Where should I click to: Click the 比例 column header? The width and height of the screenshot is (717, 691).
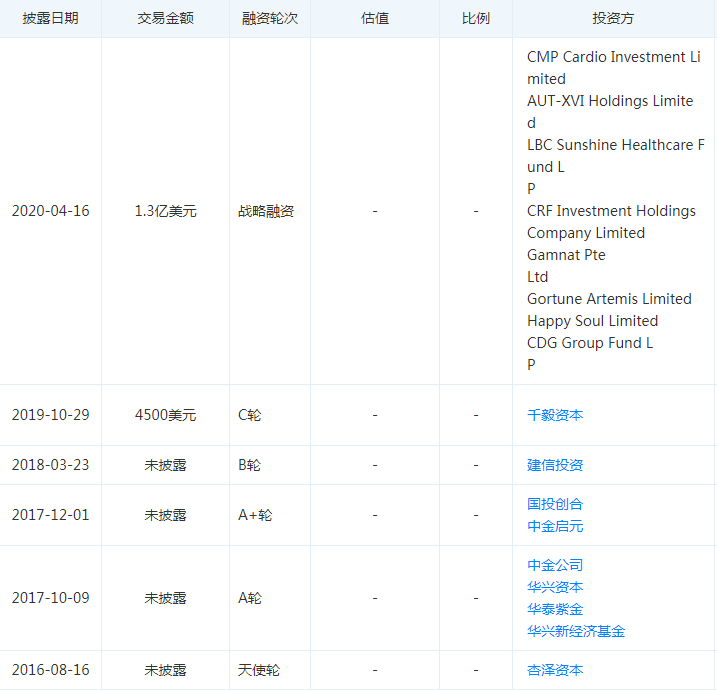(x=476, y=18)
